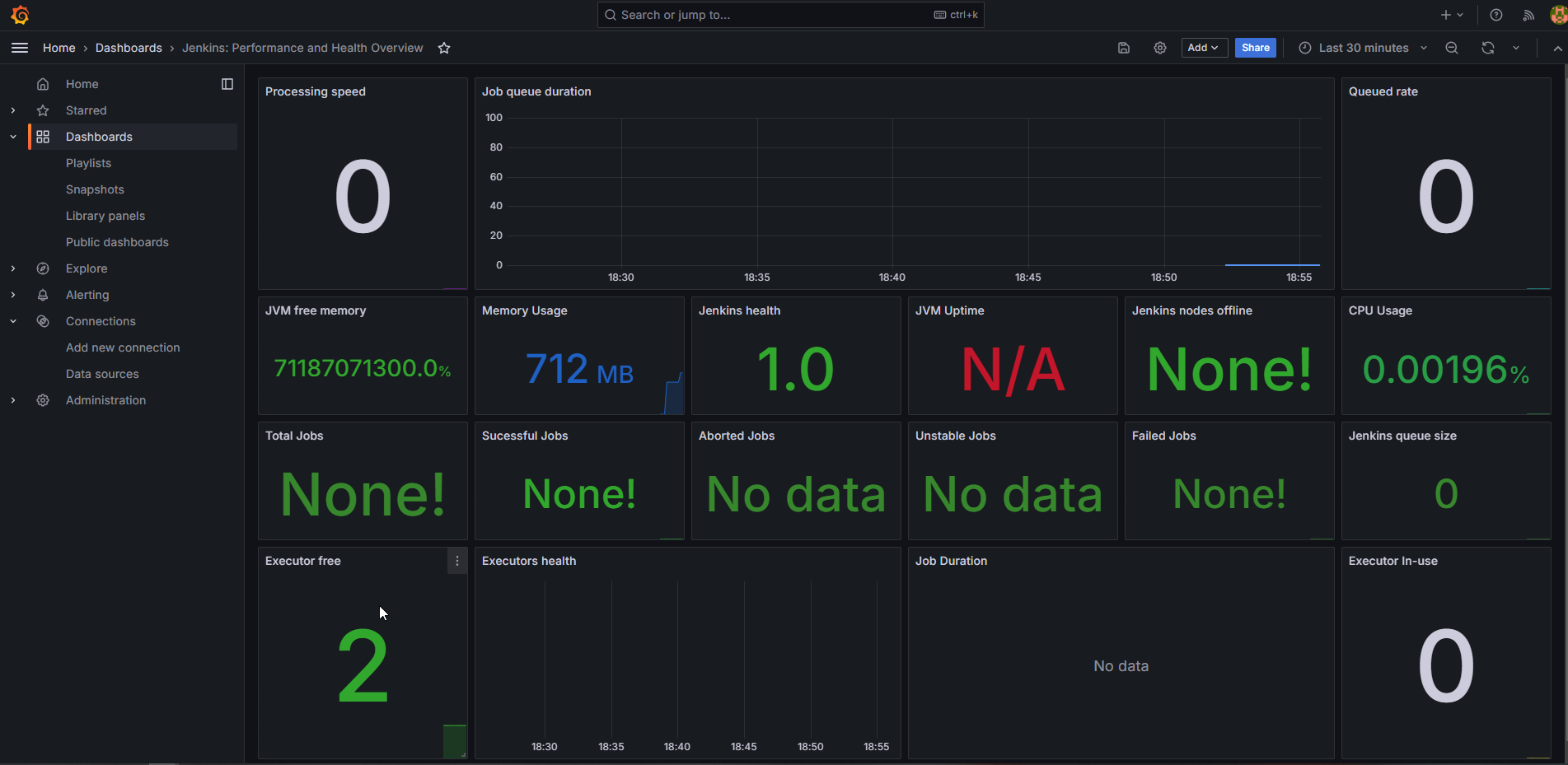Click the Grafana logo icon
Viewport: 1568px width, 765px height.
click(x=20, y=15)
